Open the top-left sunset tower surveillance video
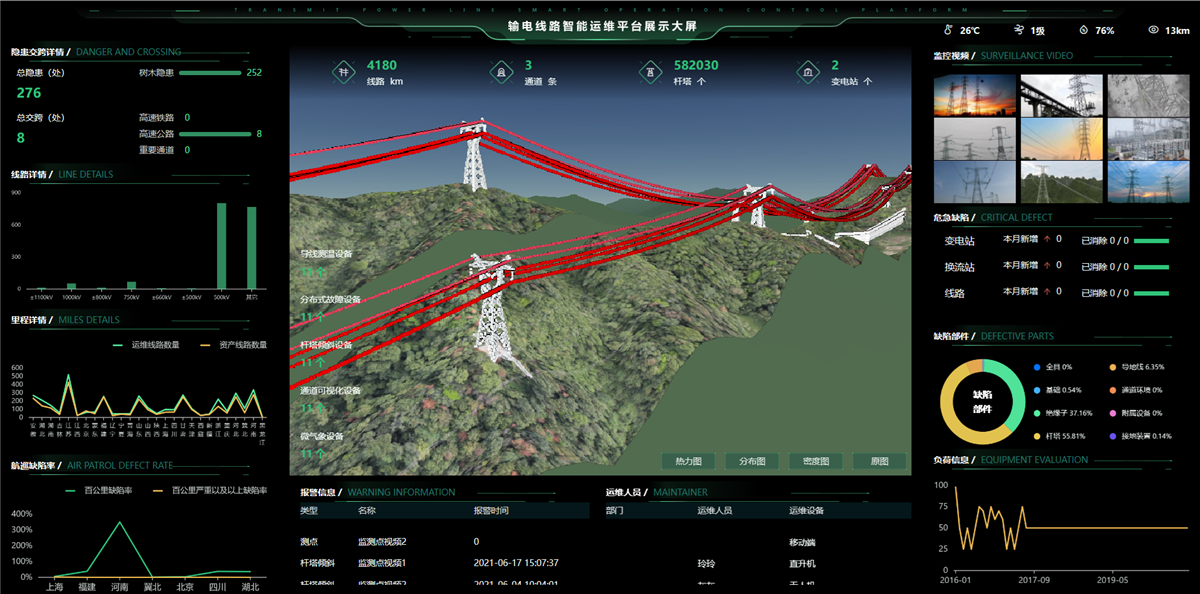 pos(973,96)
